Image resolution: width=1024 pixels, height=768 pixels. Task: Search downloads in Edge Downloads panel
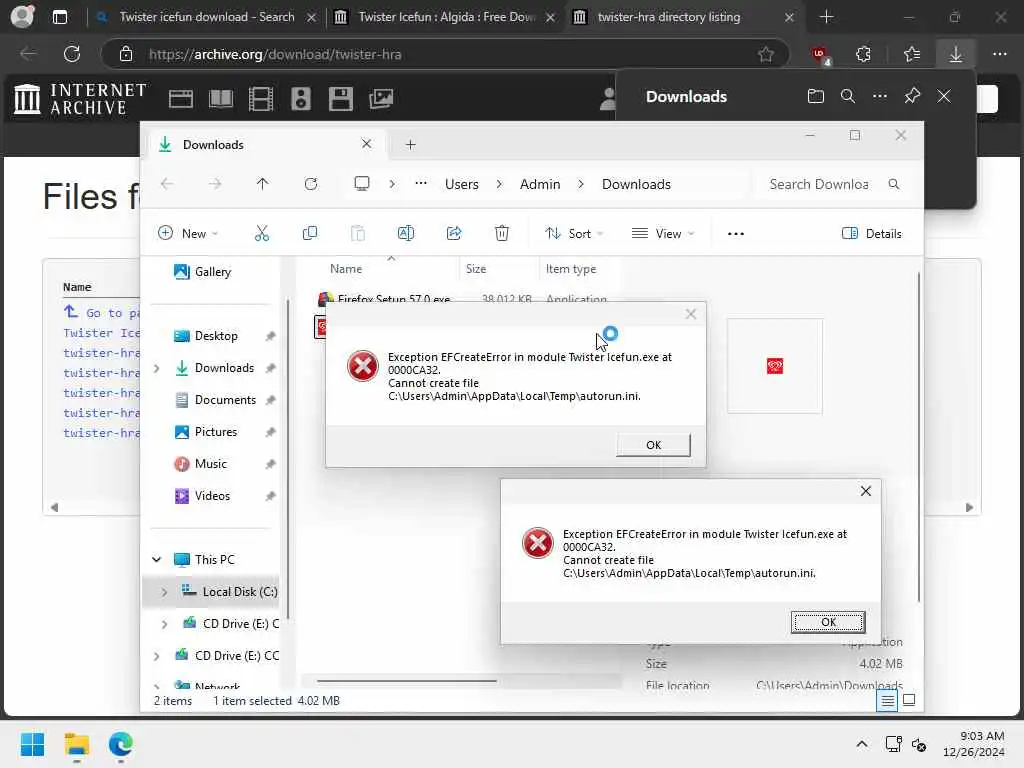click(848, 97)
